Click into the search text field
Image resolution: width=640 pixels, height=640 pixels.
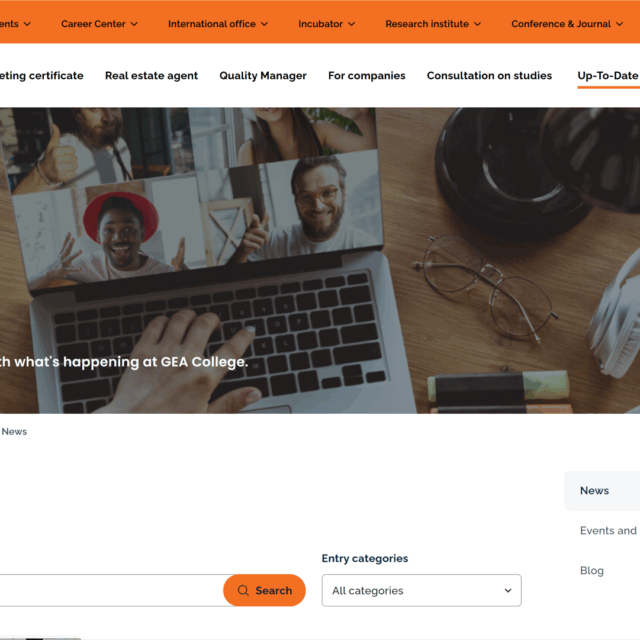111,590
